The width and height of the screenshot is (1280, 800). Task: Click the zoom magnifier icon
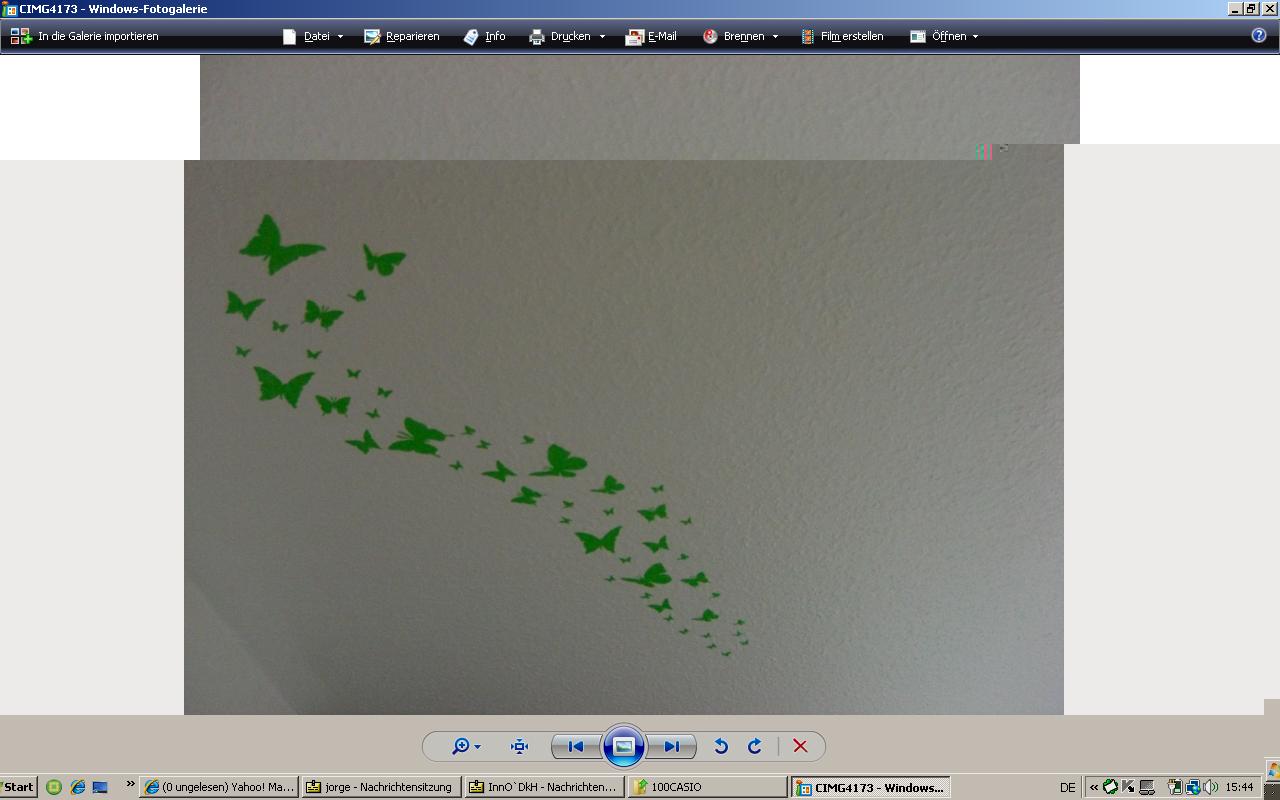(461, 746)
